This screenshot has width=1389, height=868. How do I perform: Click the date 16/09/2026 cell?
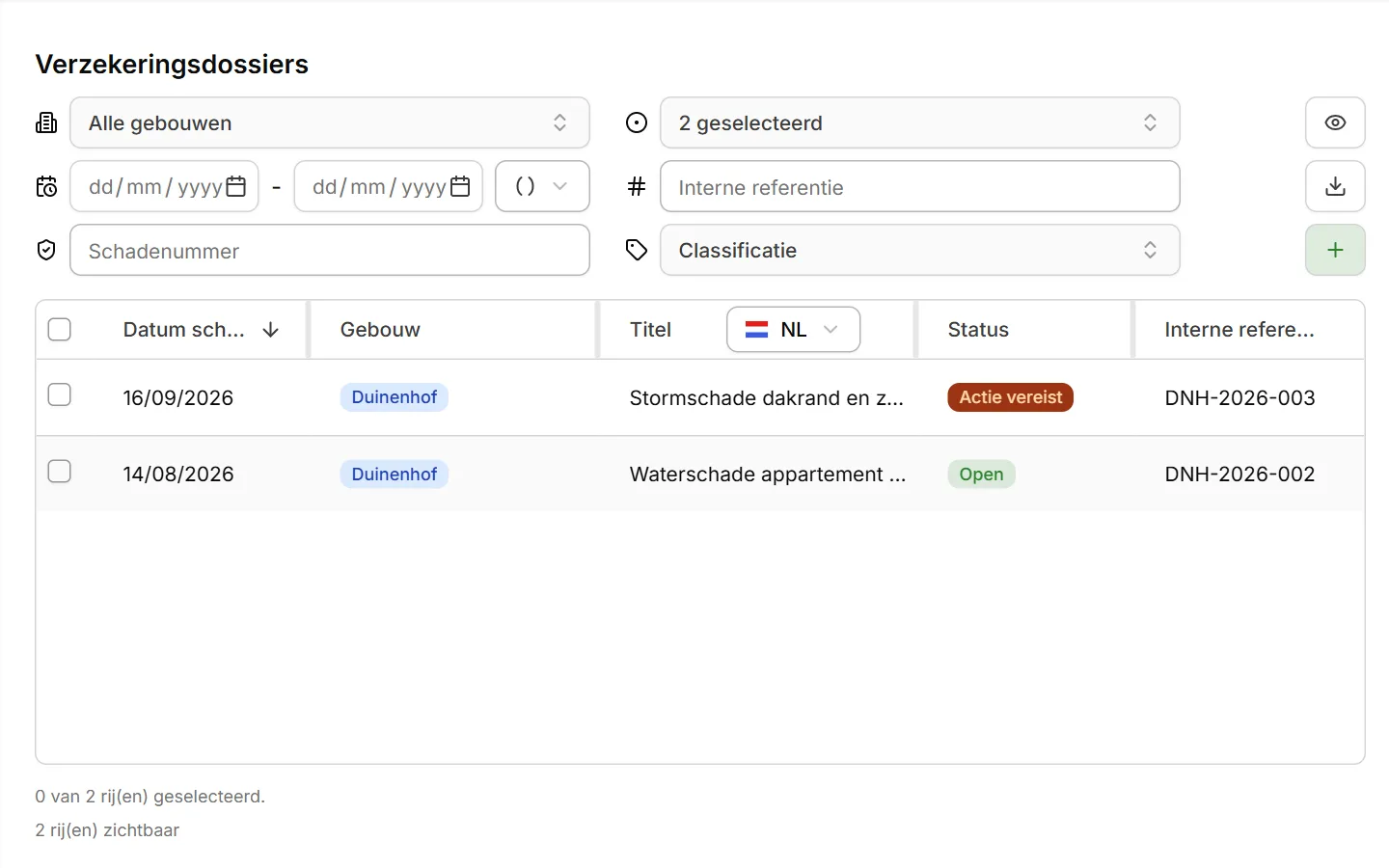pyautogui.click(x=178, y=398)
